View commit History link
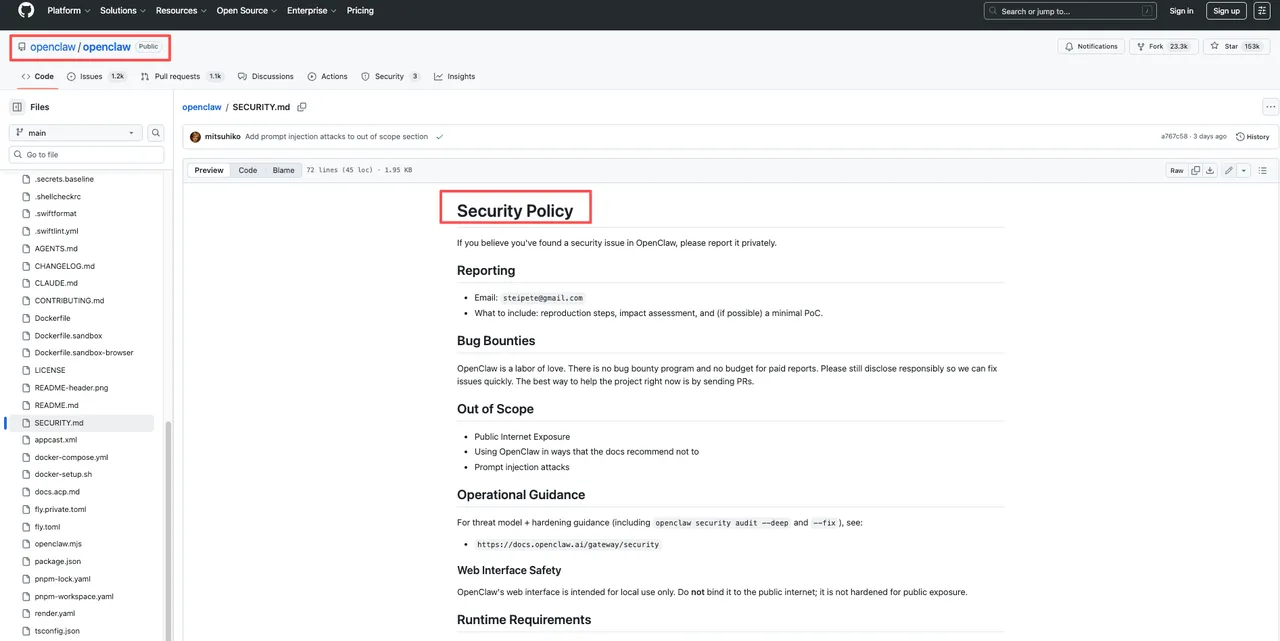Screen dimensions: 1280x641 pos(1252,137)
